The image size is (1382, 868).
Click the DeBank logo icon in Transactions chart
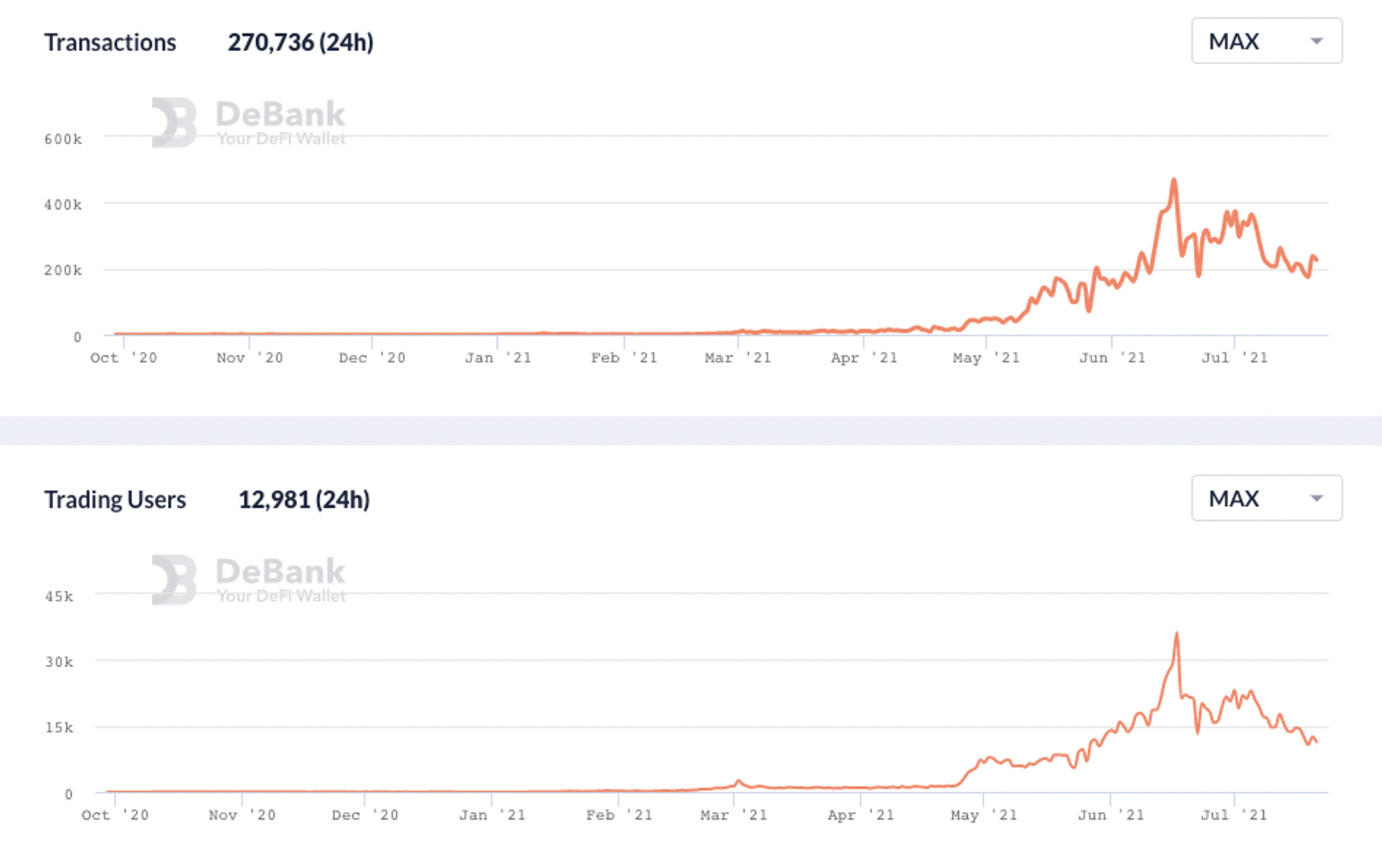point(174,122)
